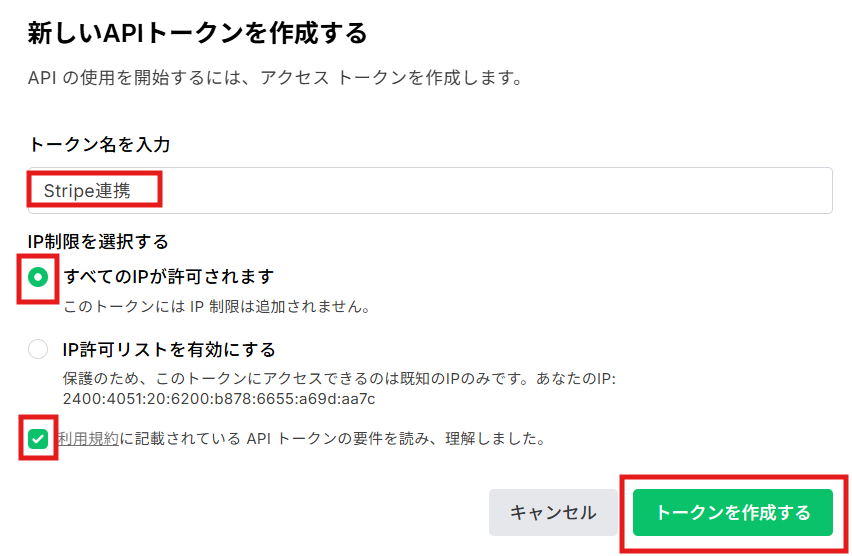
Task: Select the IP許可リストを有効にする radio button
Action: [38, 350]
